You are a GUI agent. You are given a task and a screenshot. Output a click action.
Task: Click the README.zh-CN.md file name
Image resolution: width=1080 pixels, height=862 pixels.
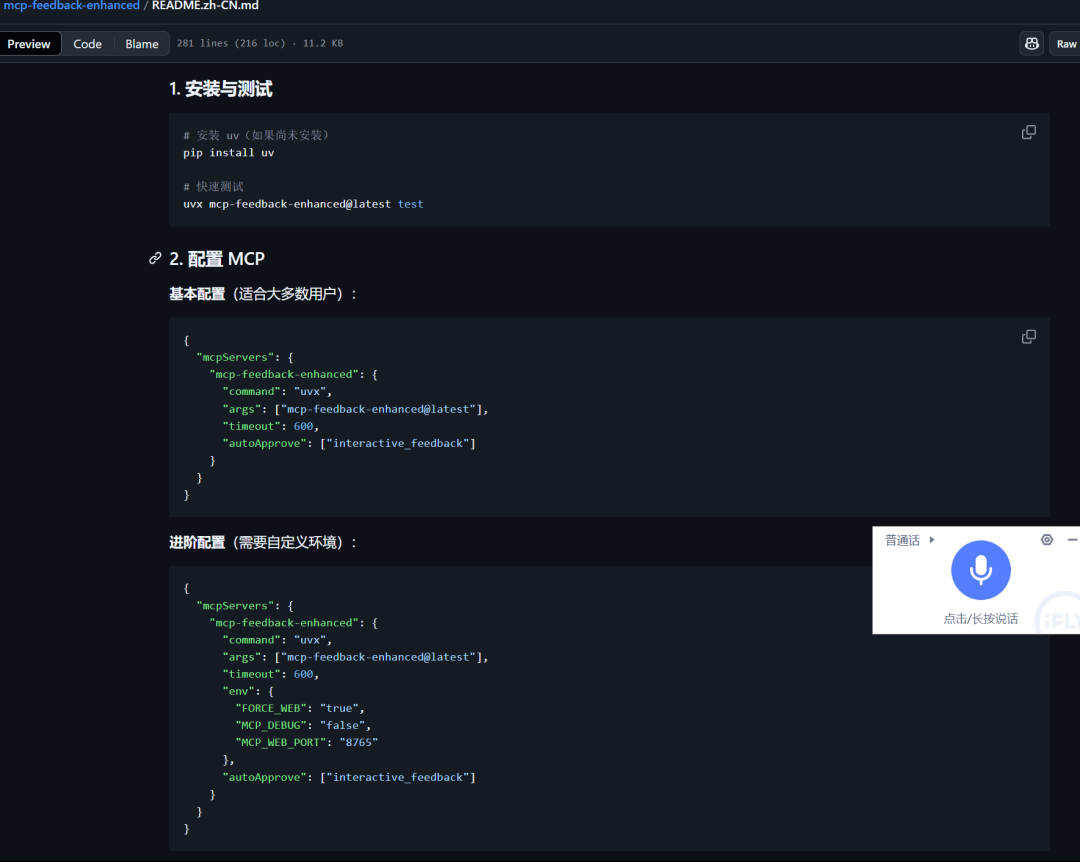[x=205, y=6]
